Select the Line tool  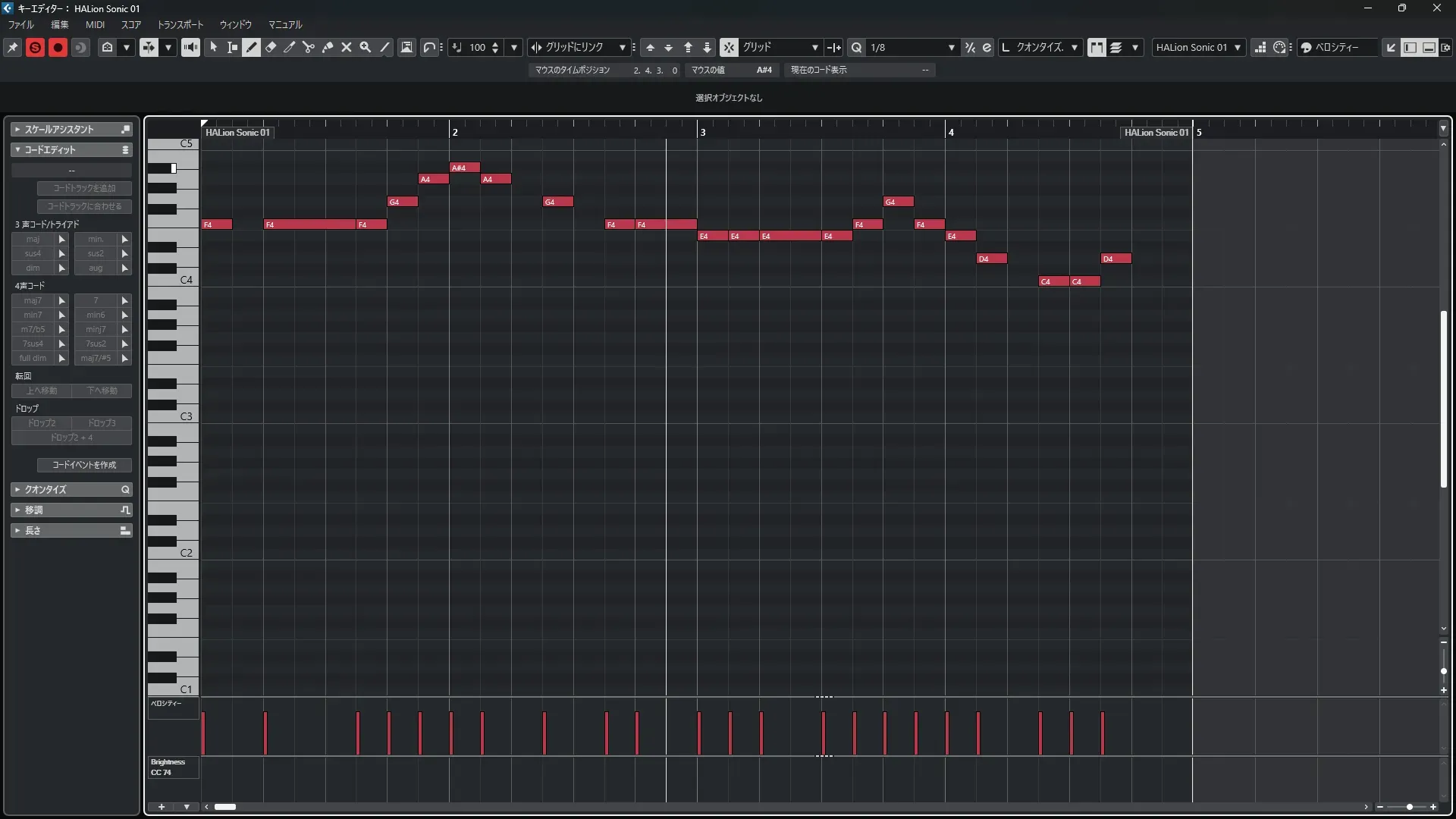384,47
